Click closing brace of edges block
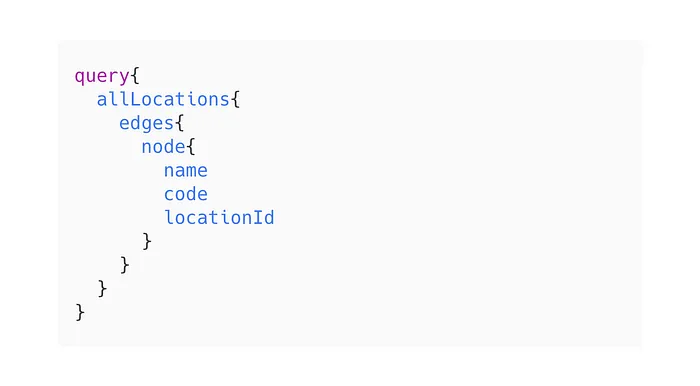 pos(125,265)
